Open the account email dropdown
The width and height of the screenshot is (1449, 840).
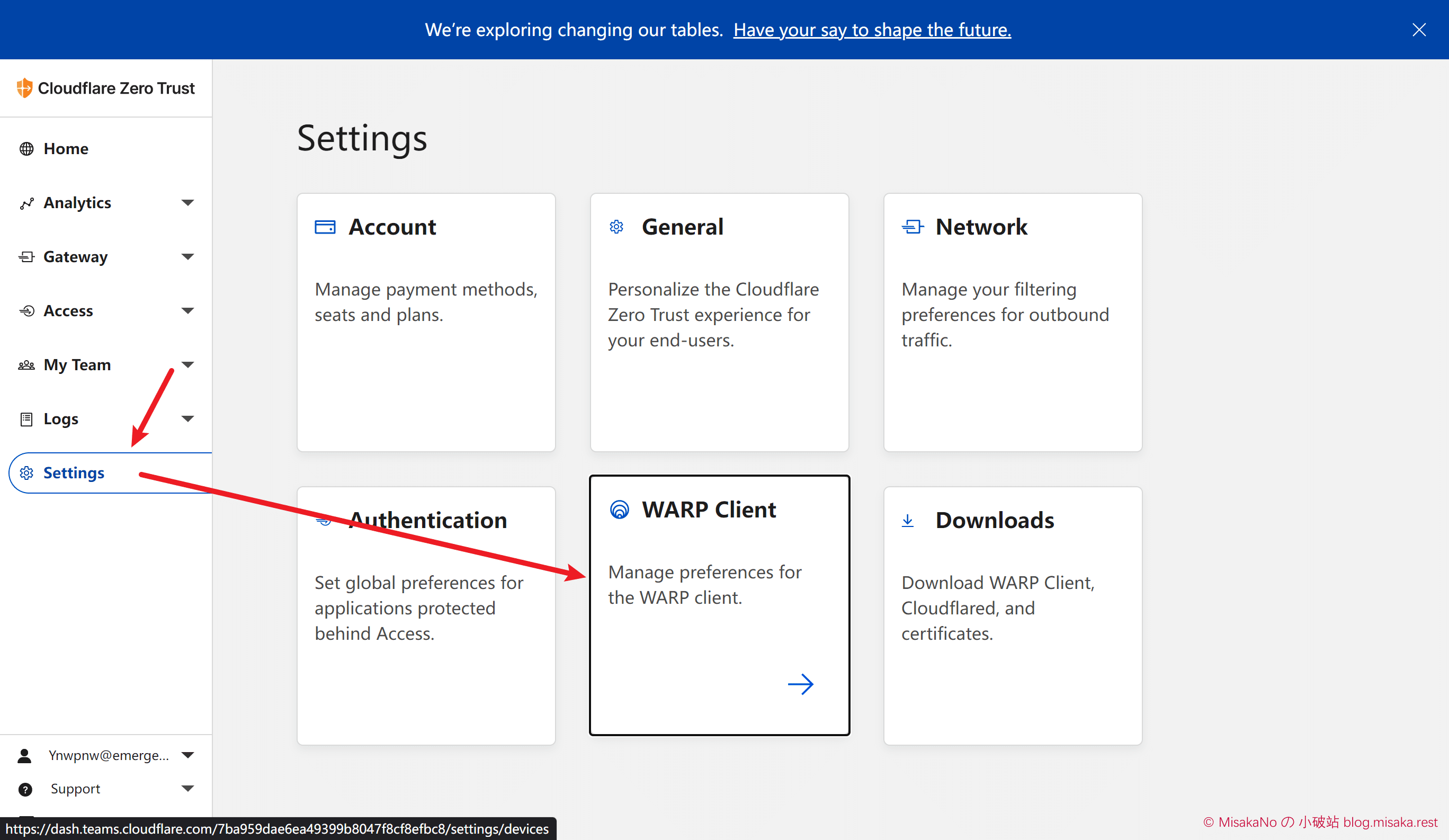(x=187, y=755)
